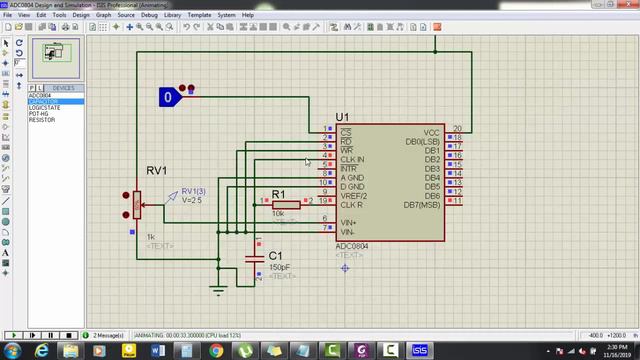Click the rotation angle input field
Viewport: 640px width, 360px height.
pyautogui.click(x=19, y=63)
